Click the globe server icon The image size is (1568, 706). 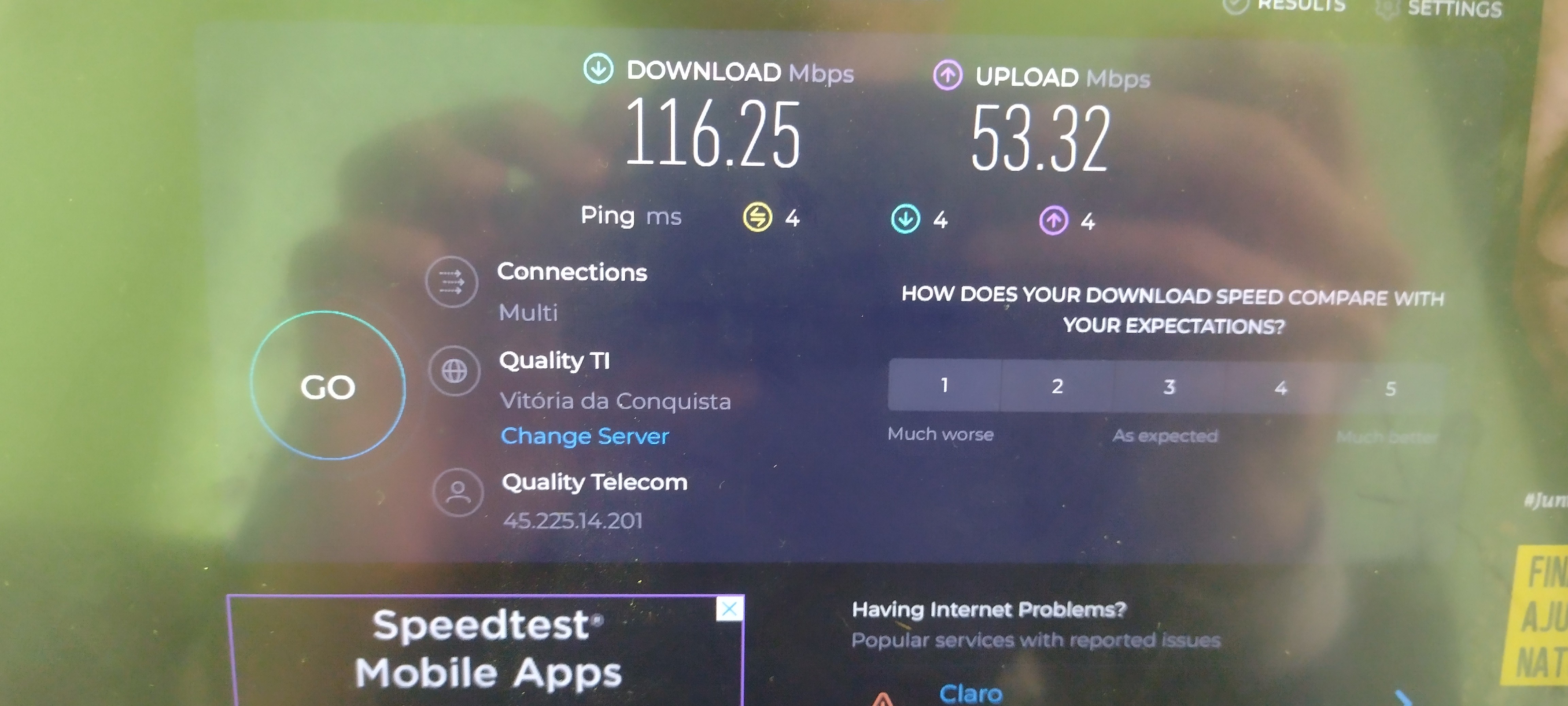point(454,370)
